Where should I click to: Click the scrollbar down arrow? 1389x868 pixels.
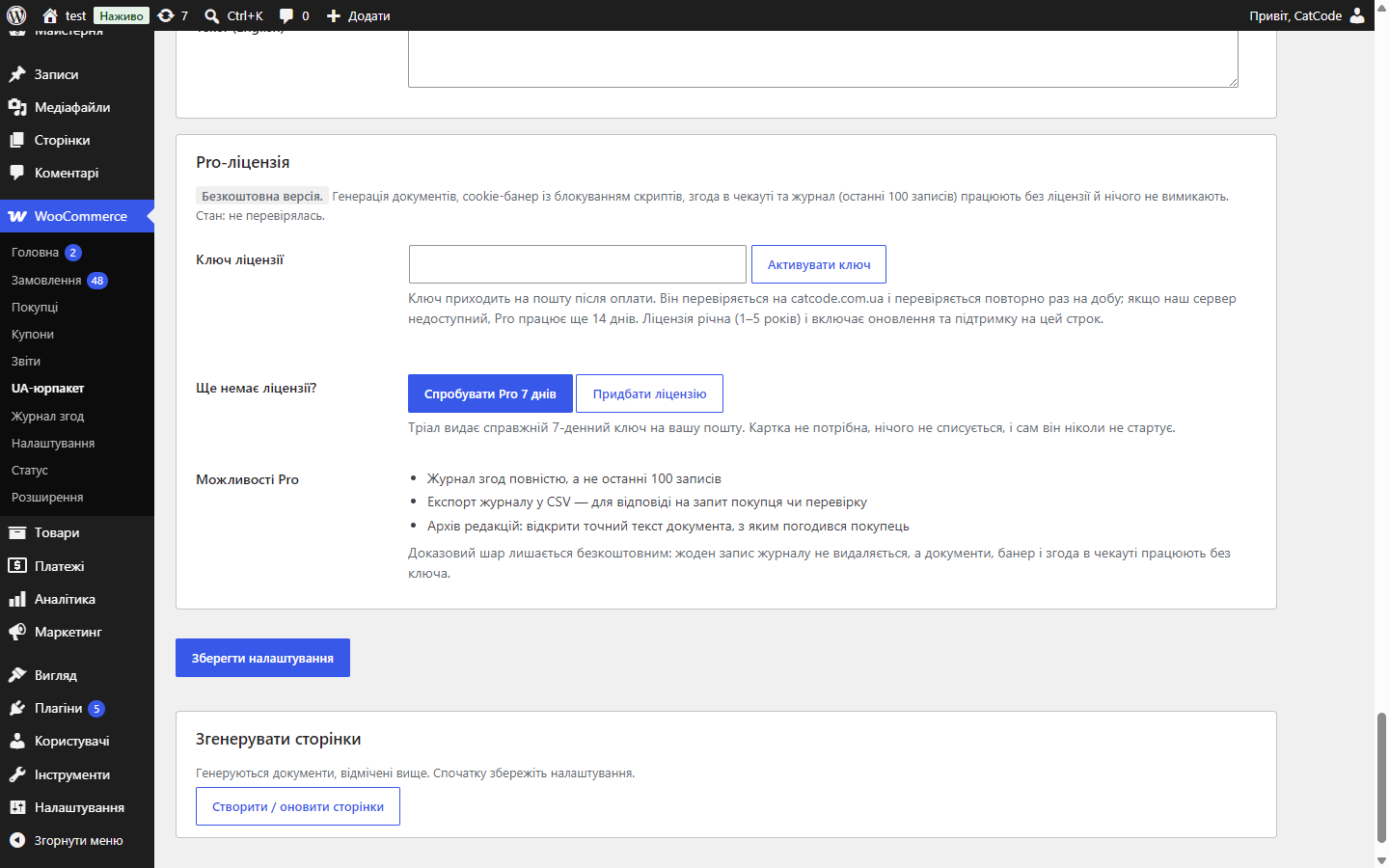tap(1381, 860)
